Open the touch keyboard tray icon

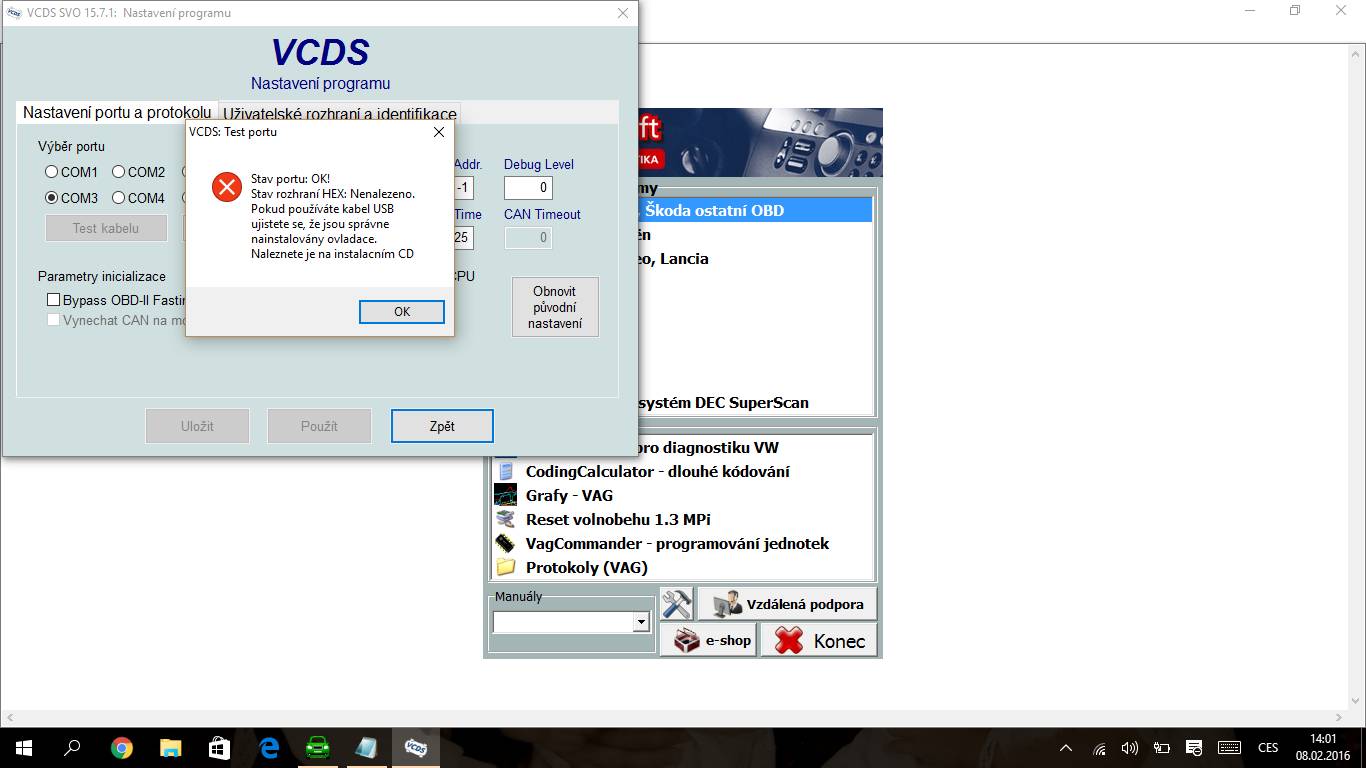(x=1230, y=748)
